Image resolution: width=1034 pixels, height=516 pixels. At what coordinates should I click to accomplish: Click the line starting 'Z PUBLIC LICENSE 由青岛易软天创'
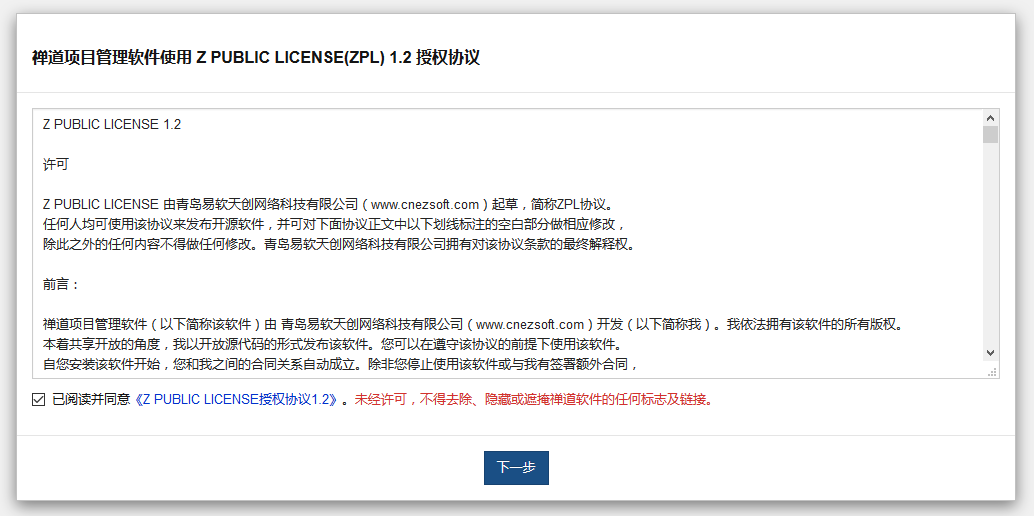click(329, 205)
